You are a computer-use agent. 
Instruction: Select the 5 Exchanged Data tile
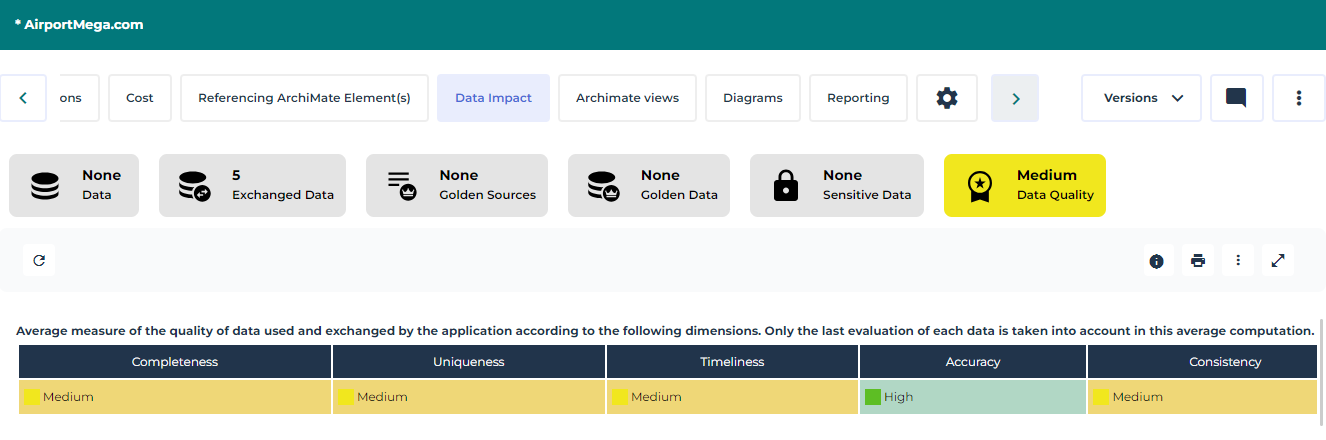tap(252, 185)
